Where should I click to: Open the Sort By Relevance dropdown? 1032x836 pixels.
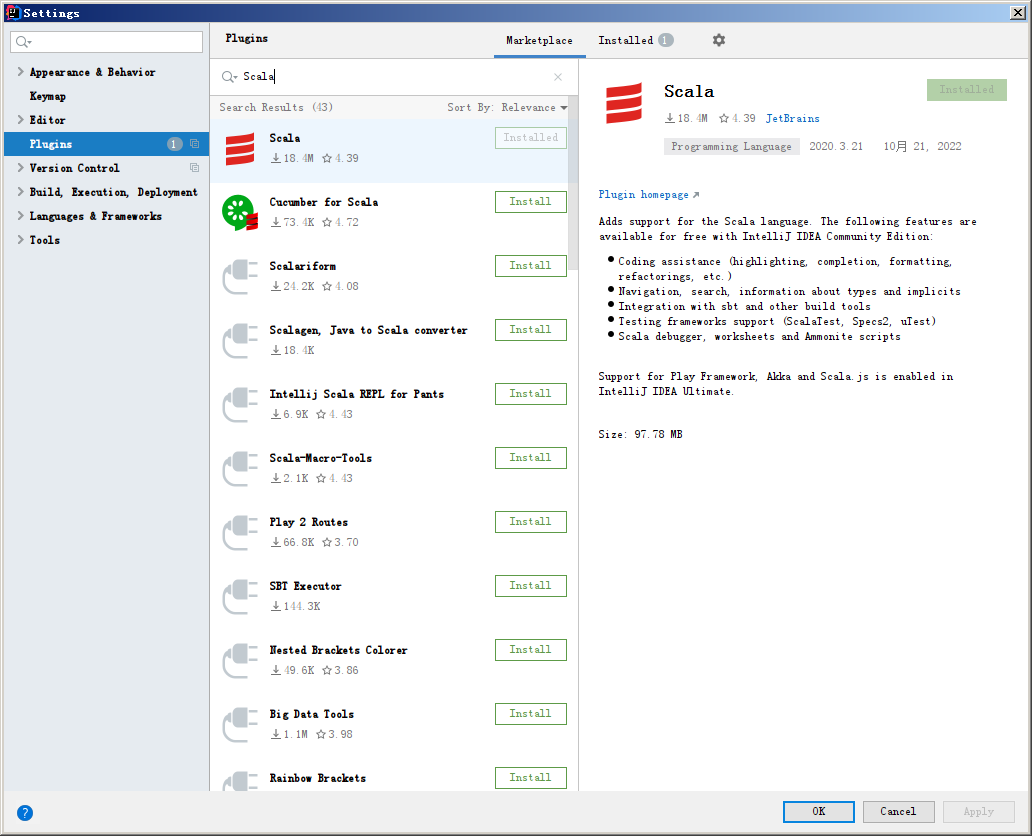[507, 107]
